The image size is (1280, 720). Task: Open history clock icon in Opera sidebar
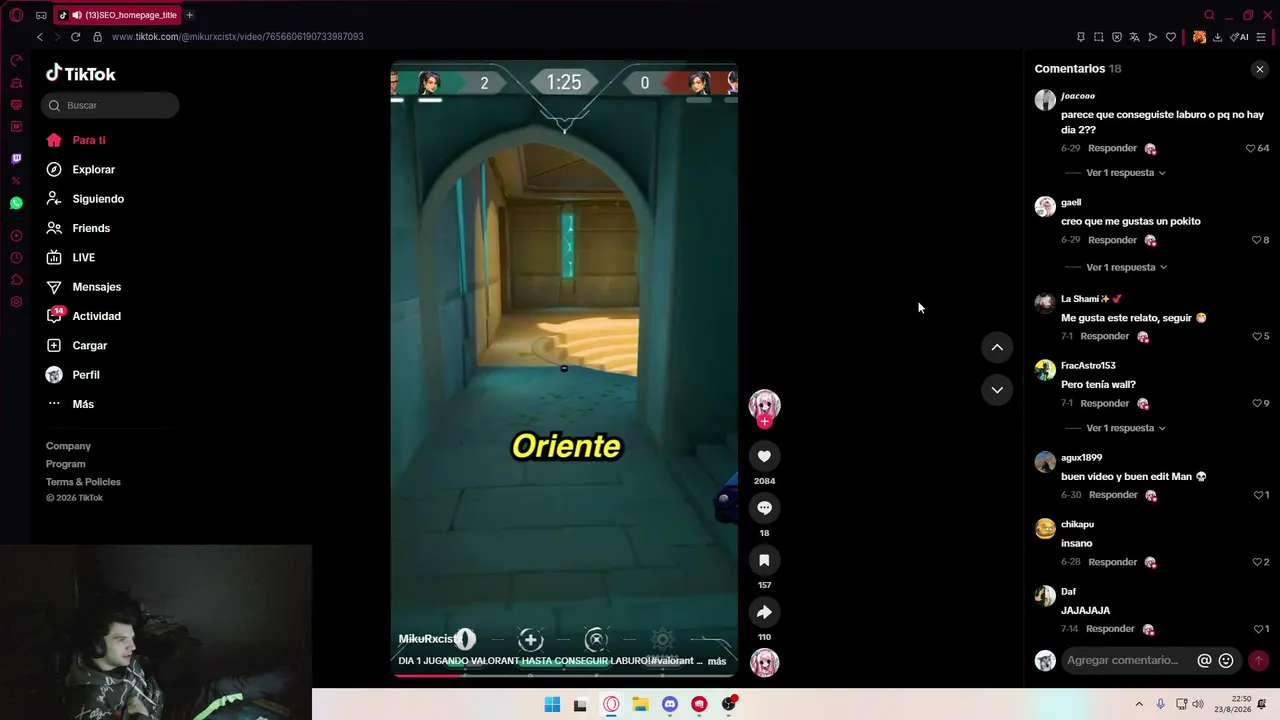(16, 258)
